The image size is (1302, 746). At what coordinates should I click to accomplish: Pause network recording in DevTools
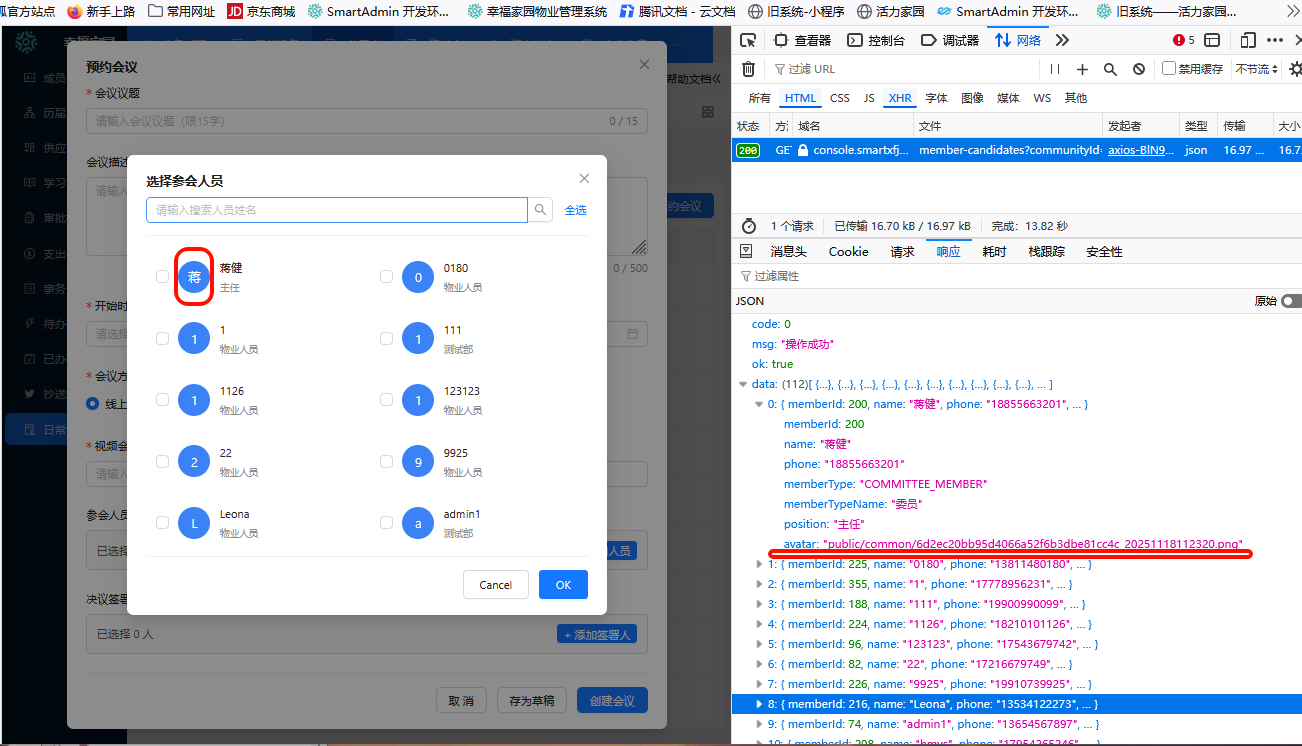tap(1054, 69)
